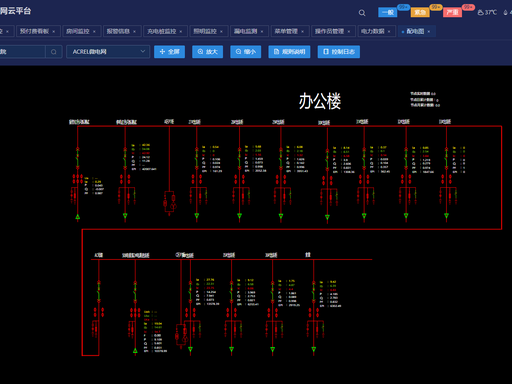Close the 充电桩监控 tab
The image size is (512, 384).
point(181,32)
